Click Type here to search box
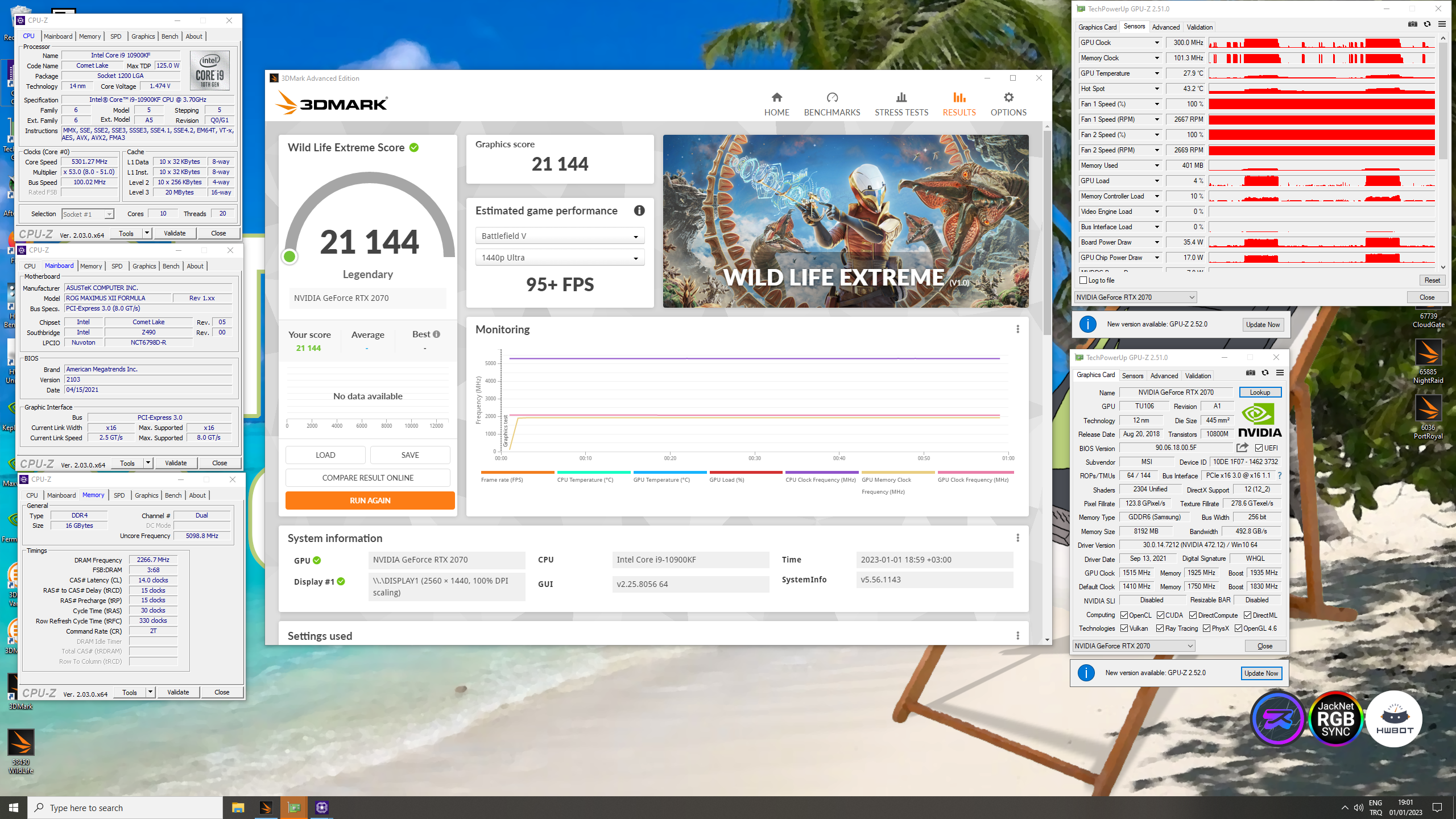This screenshot has height=819, width=1456. (125, 808)
